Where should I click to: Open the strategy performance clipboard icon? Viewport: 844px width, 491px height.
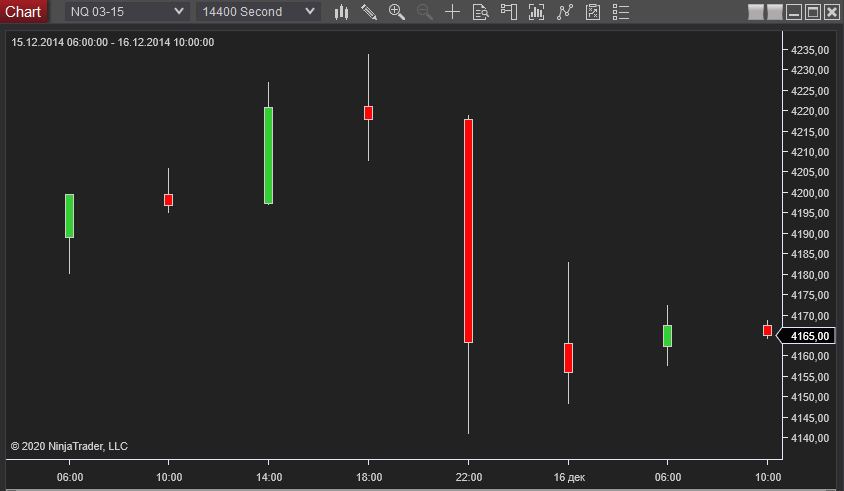pos(593,12)
